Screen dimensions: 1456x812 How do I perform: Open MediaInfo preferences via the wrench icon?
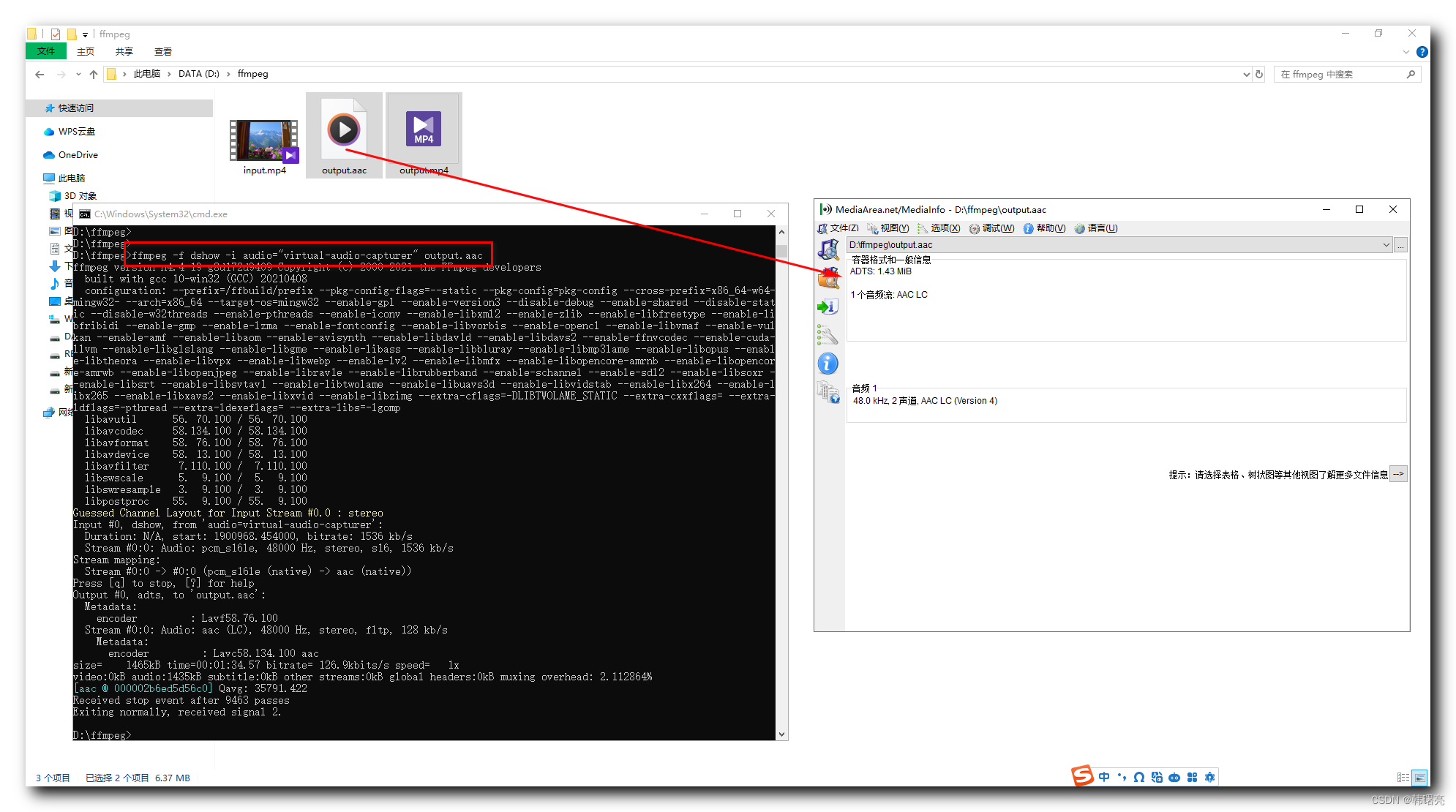coord(828,335)
